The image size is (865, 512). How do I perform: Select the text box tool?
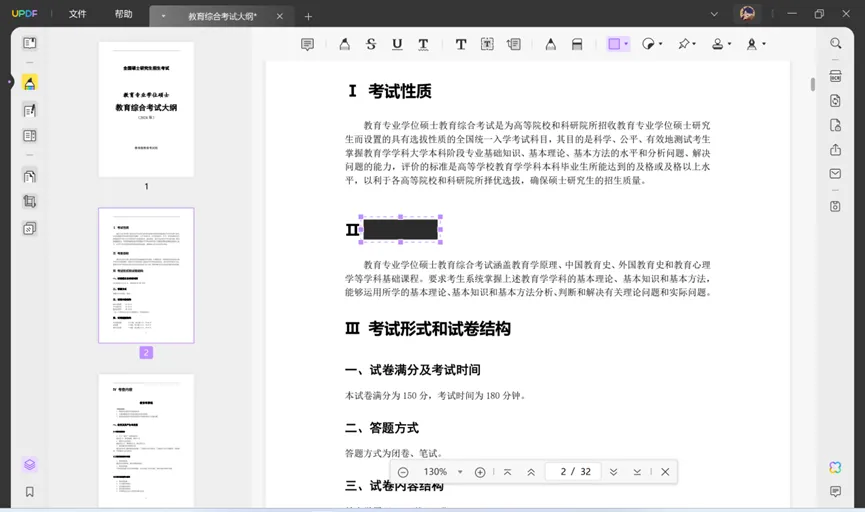click(487, 44)
